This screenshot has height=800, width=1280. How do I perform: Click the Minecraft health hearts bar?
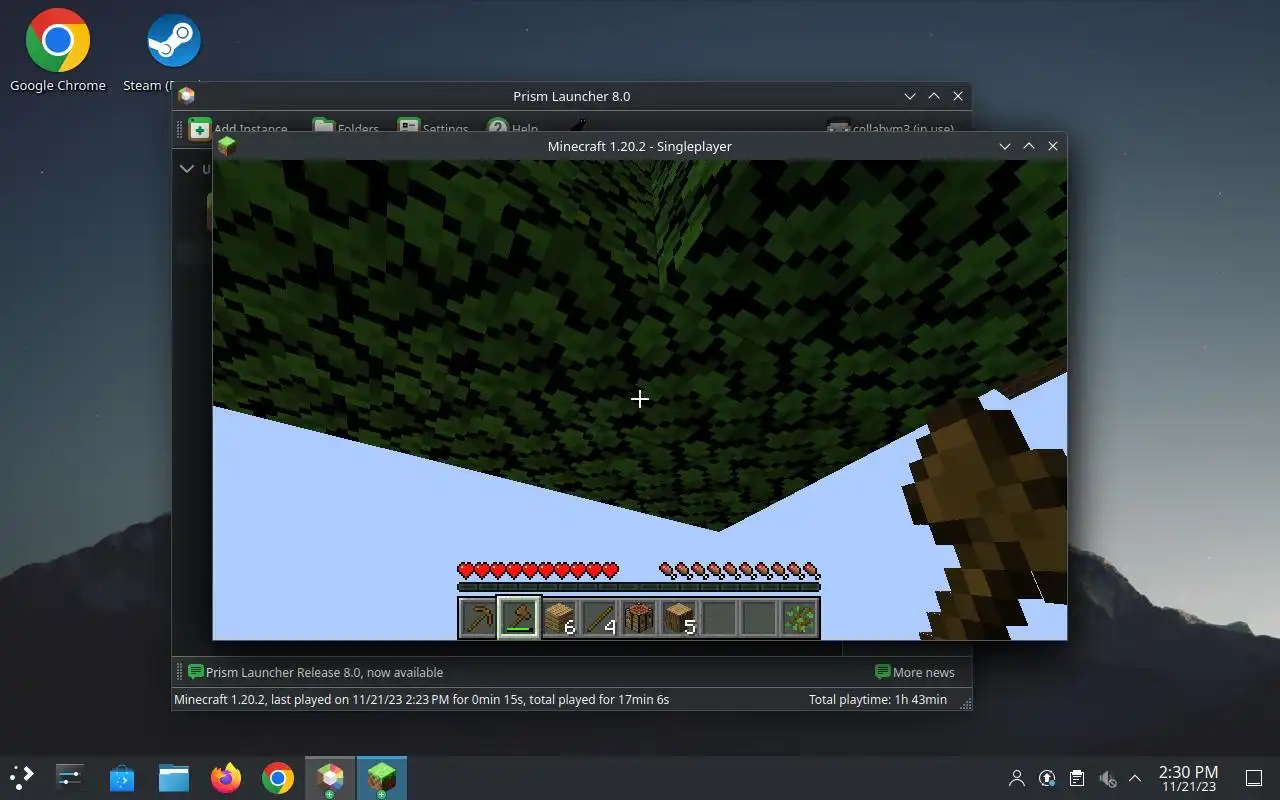[538, 571]
